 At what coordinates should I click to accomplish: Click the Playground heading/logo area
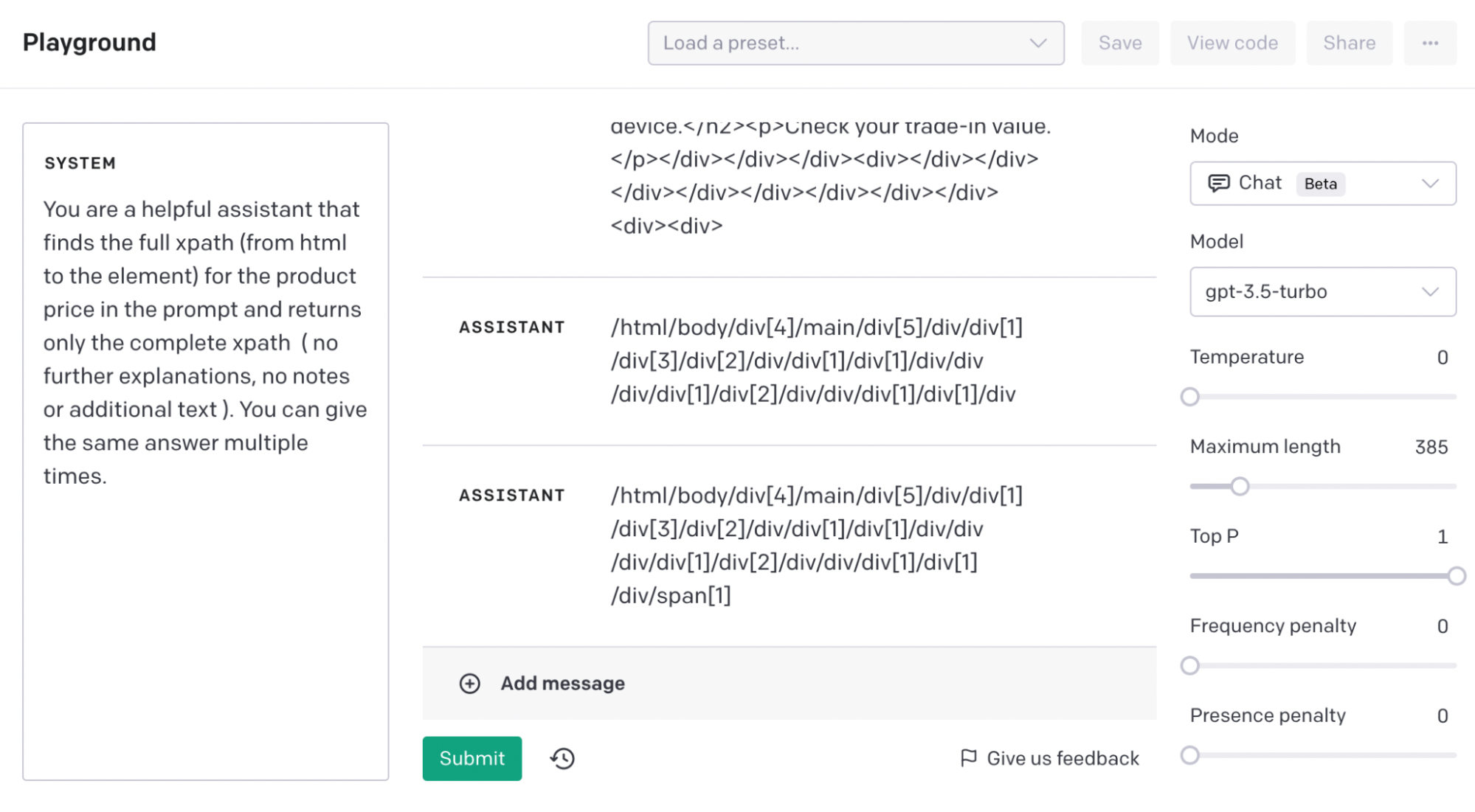(x=89, y=41)
